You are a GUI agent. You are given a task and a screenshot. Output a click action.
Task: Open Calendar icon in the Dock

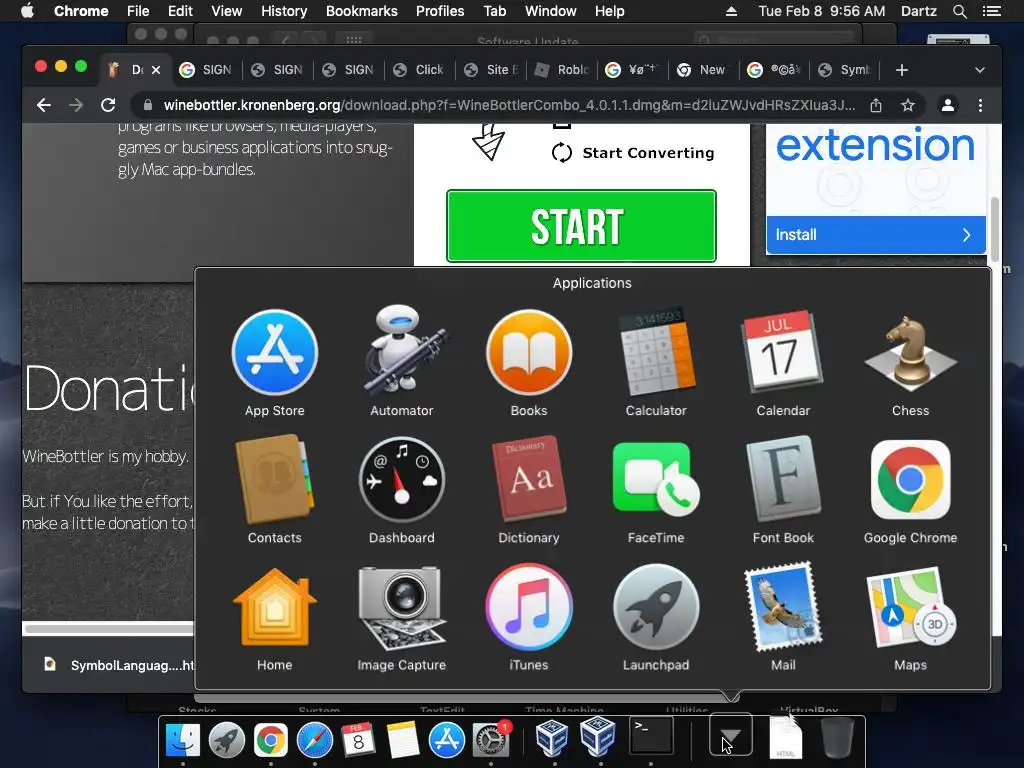point(359,739)
